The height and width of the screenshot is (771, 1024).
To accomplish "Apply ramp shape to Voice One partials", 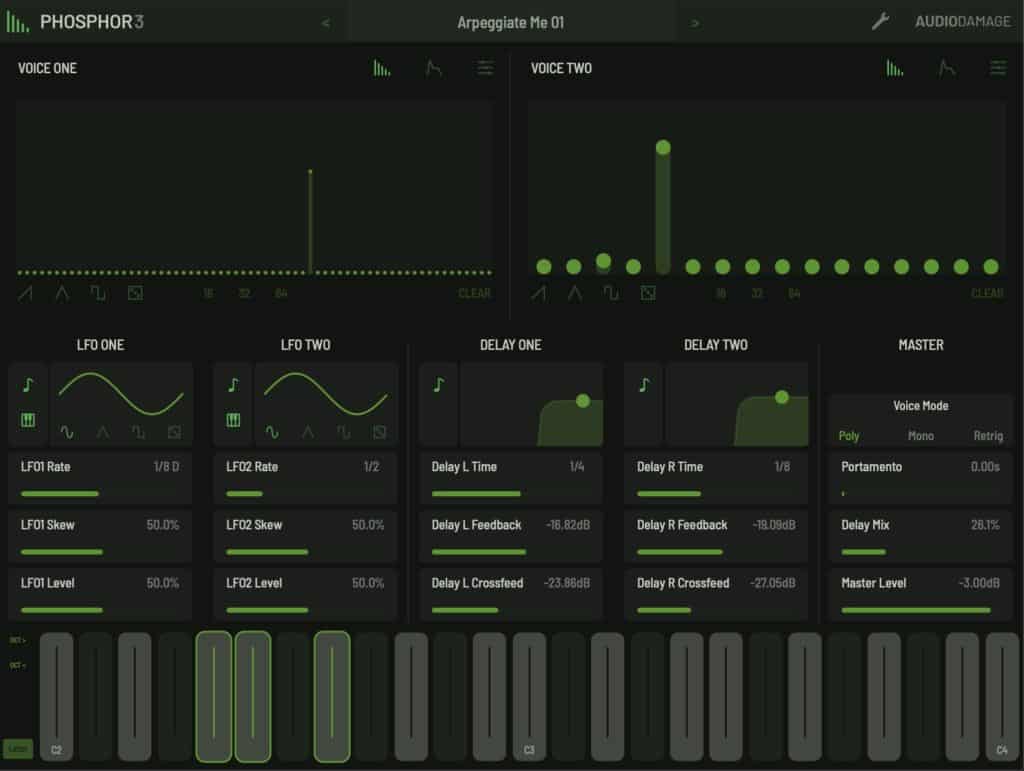I will click(25, 293).
